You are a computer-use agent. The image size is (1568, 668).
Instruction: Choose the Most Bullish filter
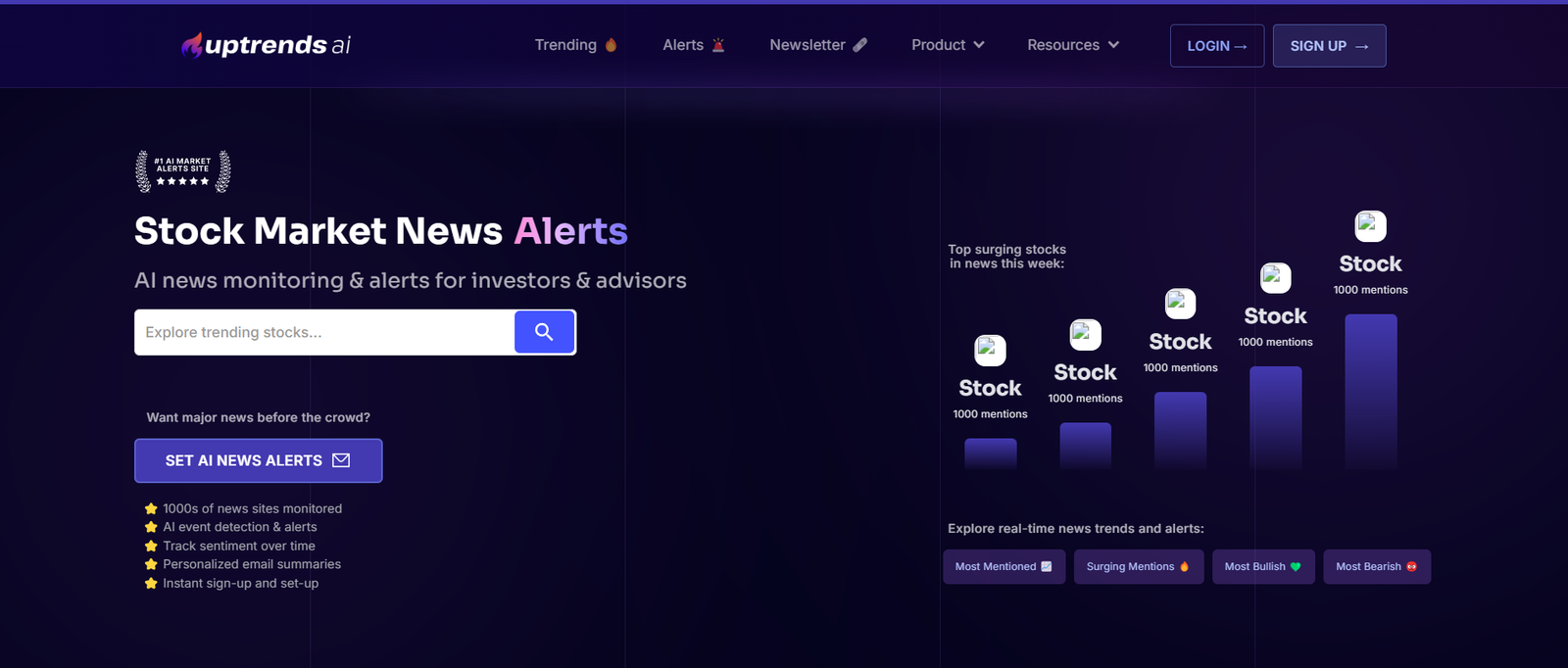[x=1262, y=567]
